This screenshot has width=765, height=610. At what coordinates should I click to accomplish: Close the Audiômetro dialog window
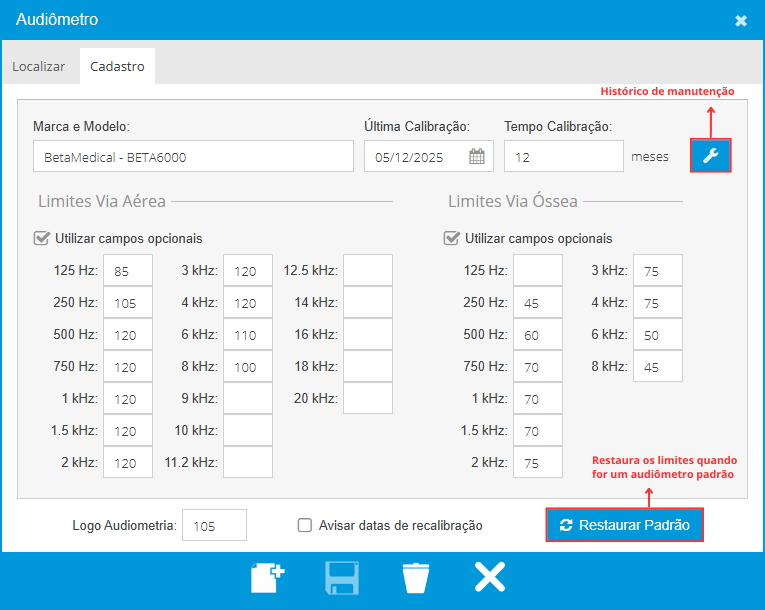740,20
